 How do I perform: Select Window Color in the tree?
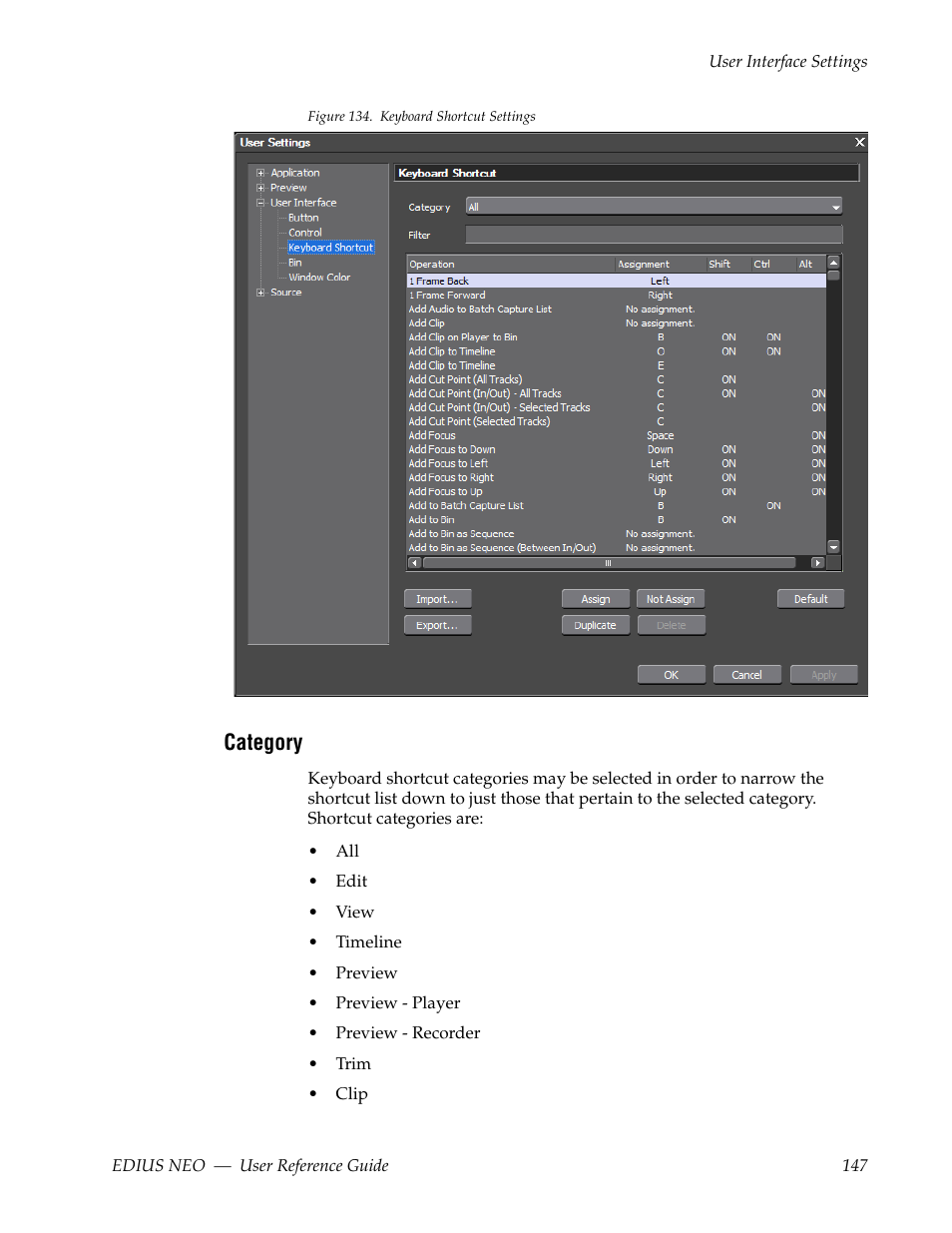pyautogui.click(x=319, y=278)
